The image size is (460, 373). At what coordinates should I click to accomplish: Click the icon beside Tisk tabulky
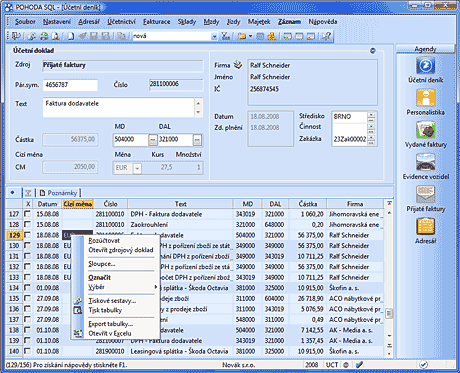[78, 310]
